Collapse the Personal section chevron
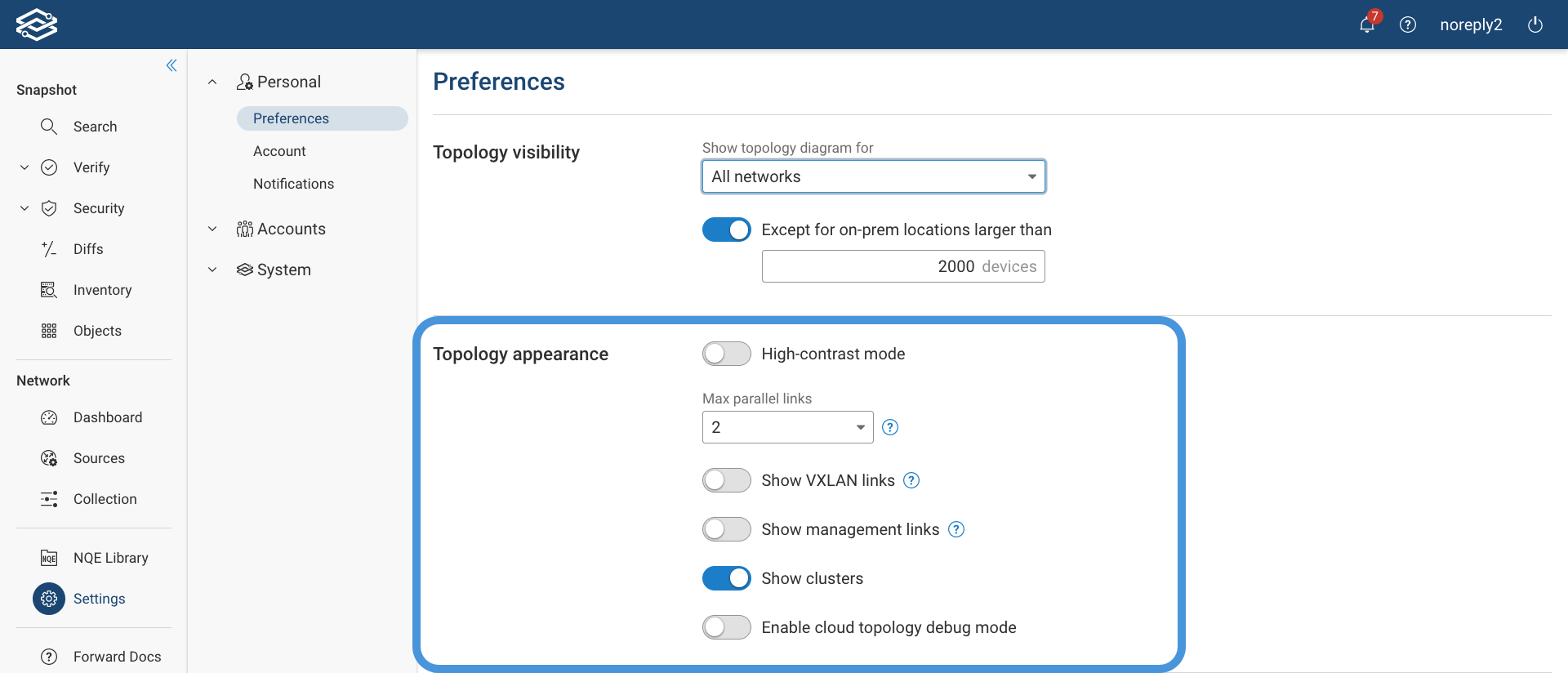The width and height of the screenshot is (1568, 673). 212,82
